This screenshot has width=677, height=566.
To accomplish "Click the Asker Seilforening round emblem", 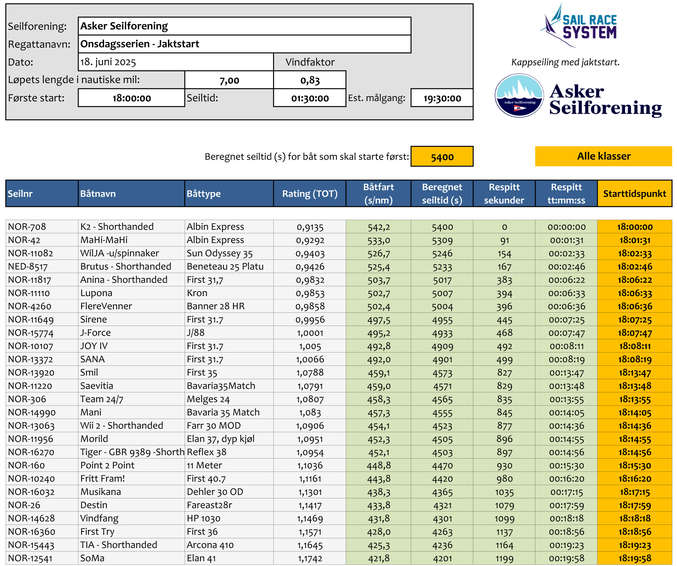I will tap(519, 96).
